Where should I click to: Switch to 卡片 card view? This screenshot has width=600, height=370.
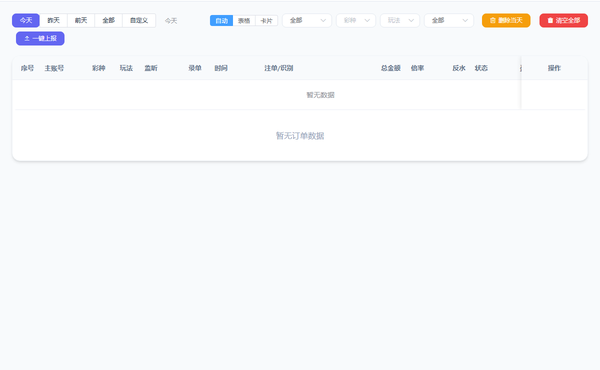pos(266,21)
